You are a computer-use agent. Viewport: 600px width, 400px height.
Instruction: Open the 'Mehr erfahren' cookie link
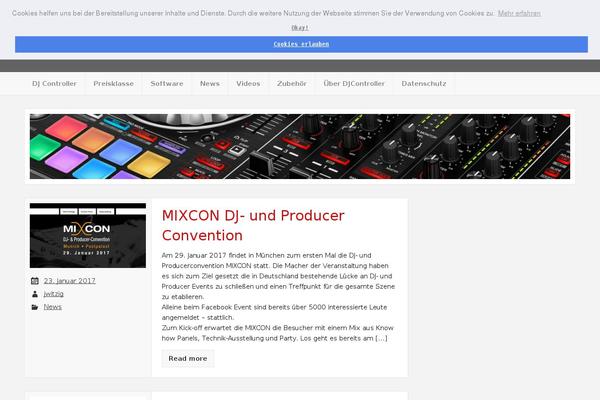(519, 13)
